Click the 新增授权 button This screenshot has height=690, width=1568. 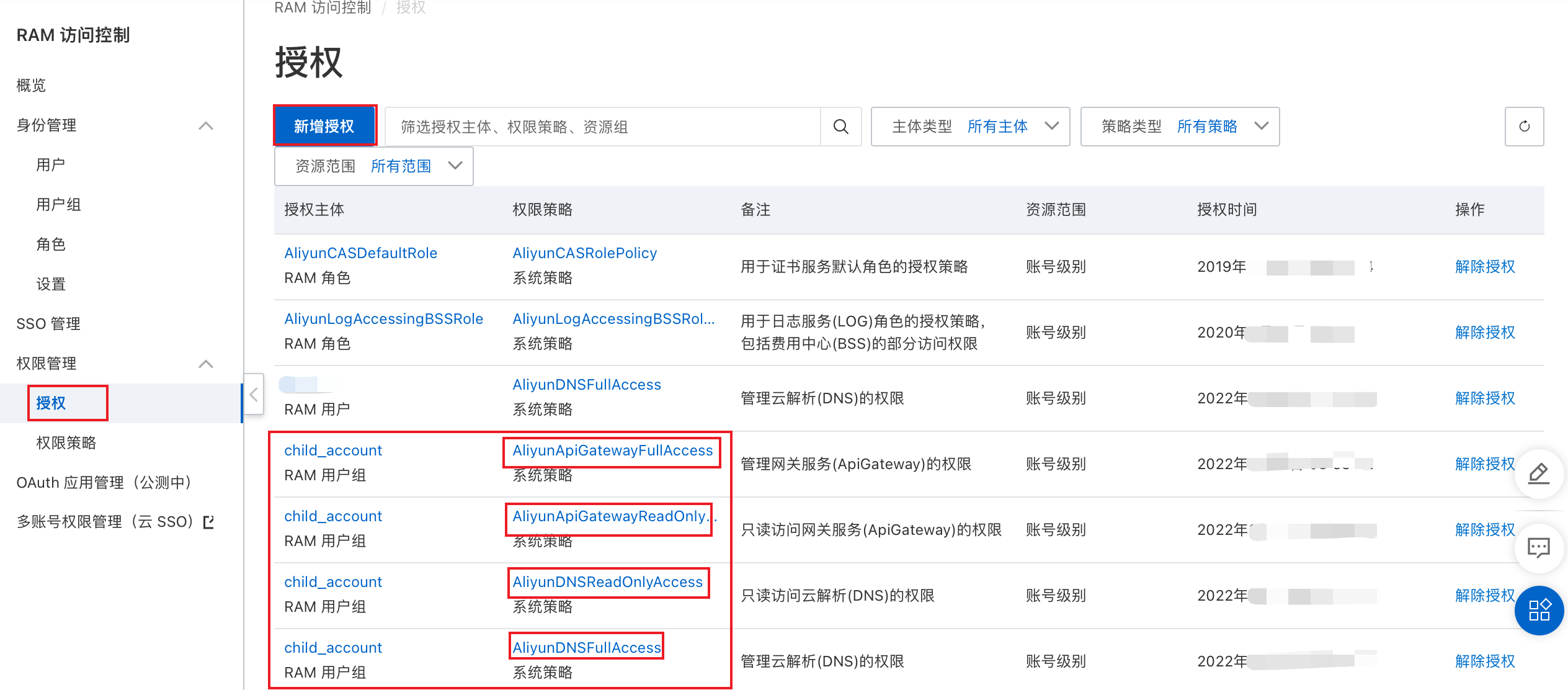324,127
